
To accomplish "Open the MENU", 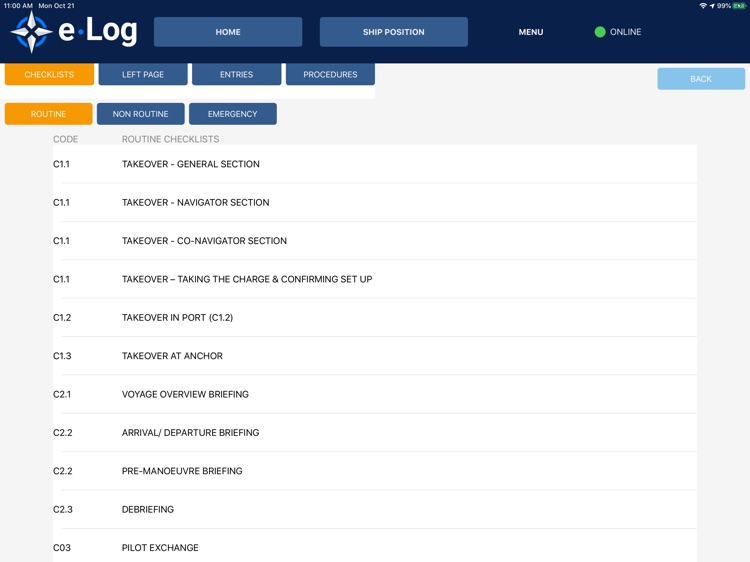I will click(x=531, y=32).
